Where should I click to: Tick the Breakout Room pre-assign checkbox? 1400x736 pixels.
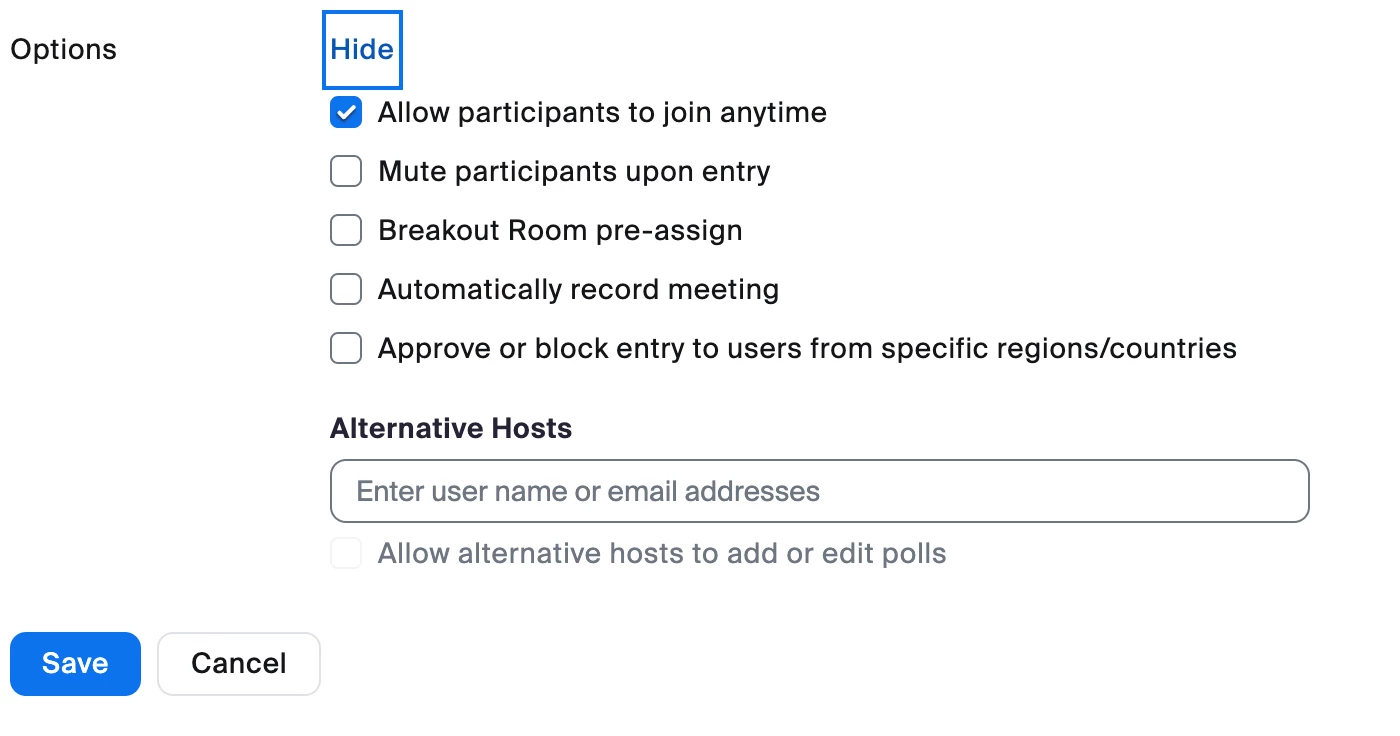(346, 231)
